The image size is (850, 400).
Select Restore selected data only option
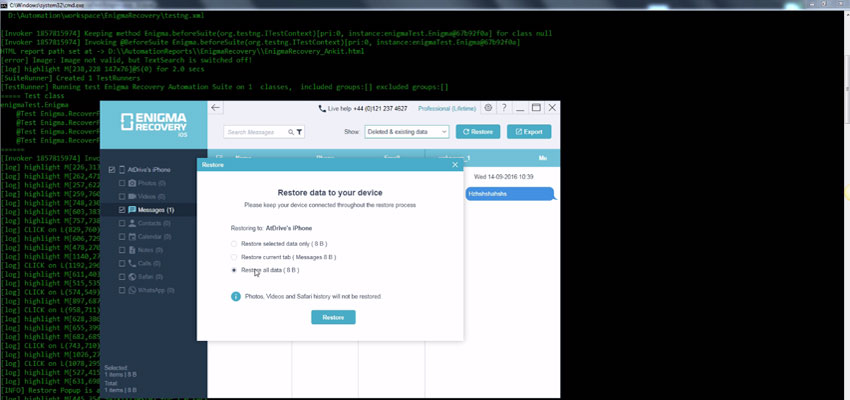[234, 244]
